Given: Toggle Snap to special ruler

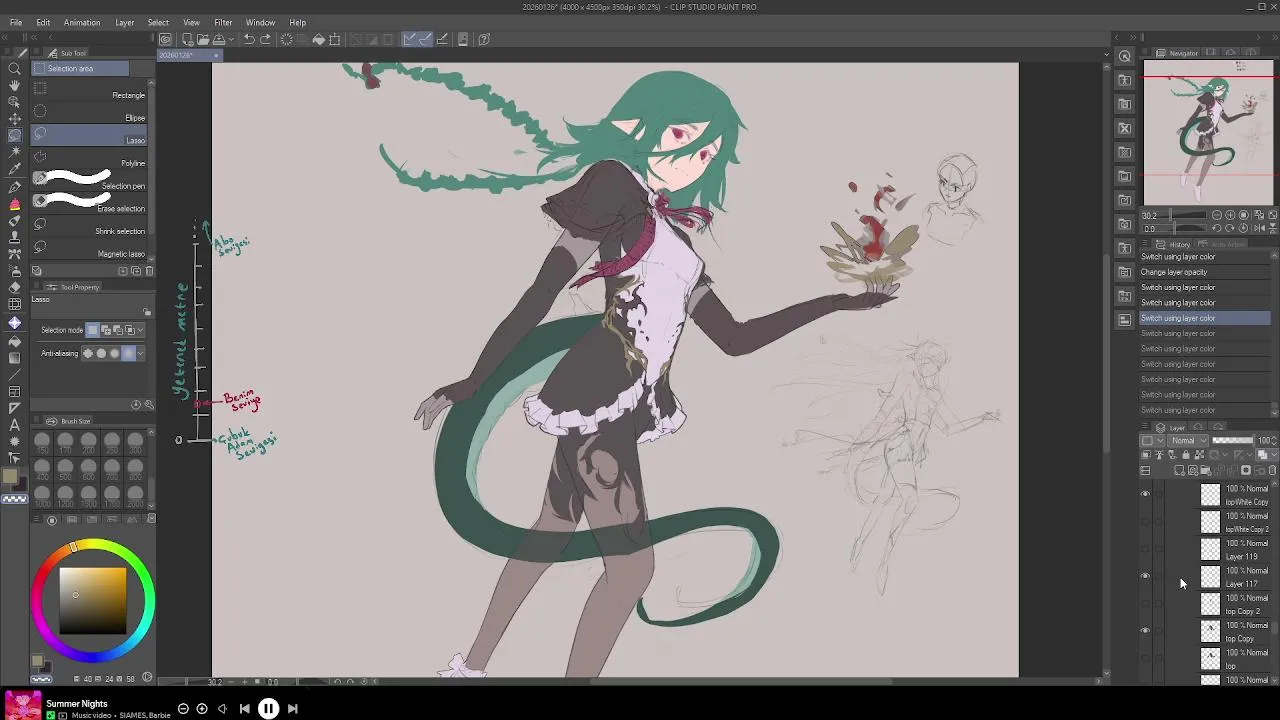Looking at the screenshot, I should pyautogui.click(x=426, y=40).
